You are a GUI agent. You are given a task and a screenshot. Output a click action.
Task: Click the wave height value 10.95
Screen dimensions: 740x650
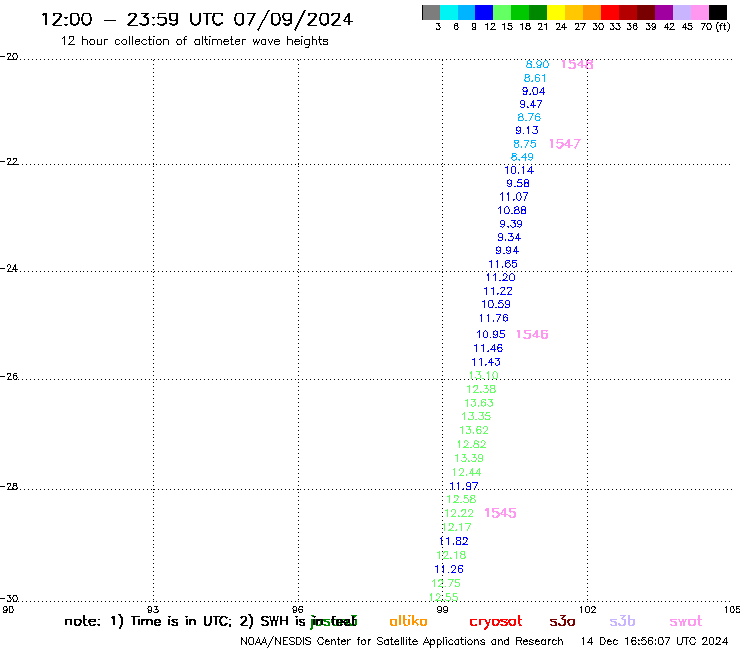(x=490, y=334)
